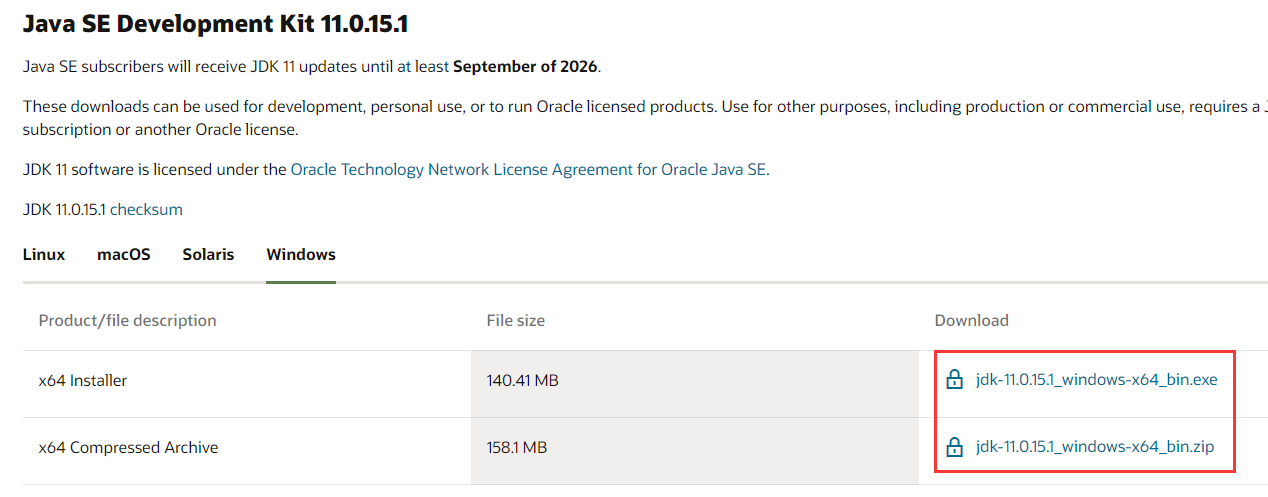Open the JDK 11.0.15.1 checksum link
Screen dimensions: 1268x497
pyautogui.click(x=146, y=210)
